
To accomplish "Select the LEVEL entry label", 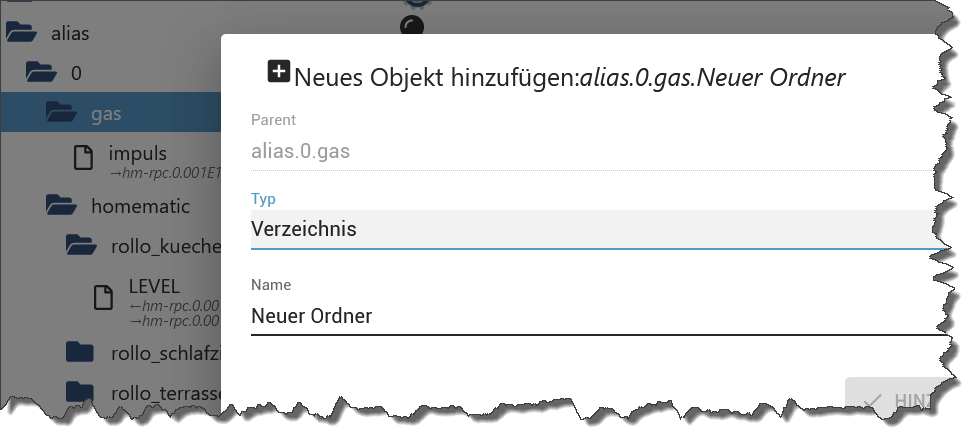I will click(x=154, y=286).
